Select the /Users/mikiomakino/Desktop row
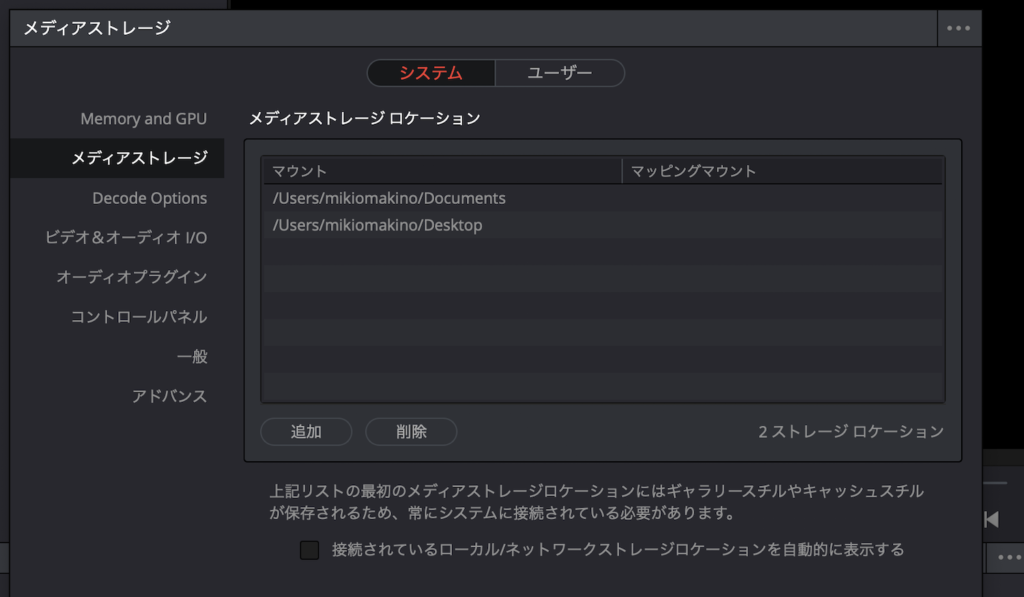Image resolution: width=1024 pixels, height=597 pixels. point(603,225)
